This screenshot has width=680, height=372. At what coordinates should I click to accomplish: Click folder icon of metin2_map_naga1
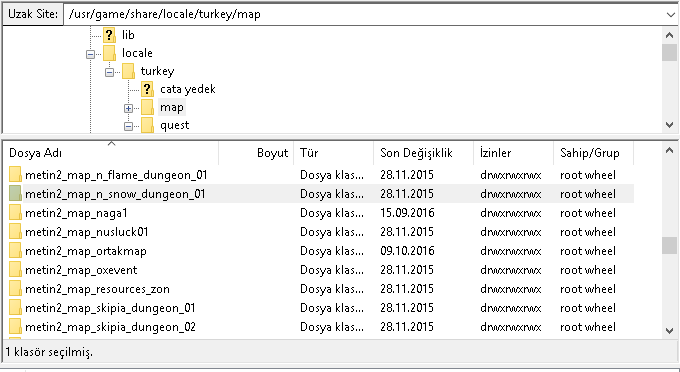15,213
